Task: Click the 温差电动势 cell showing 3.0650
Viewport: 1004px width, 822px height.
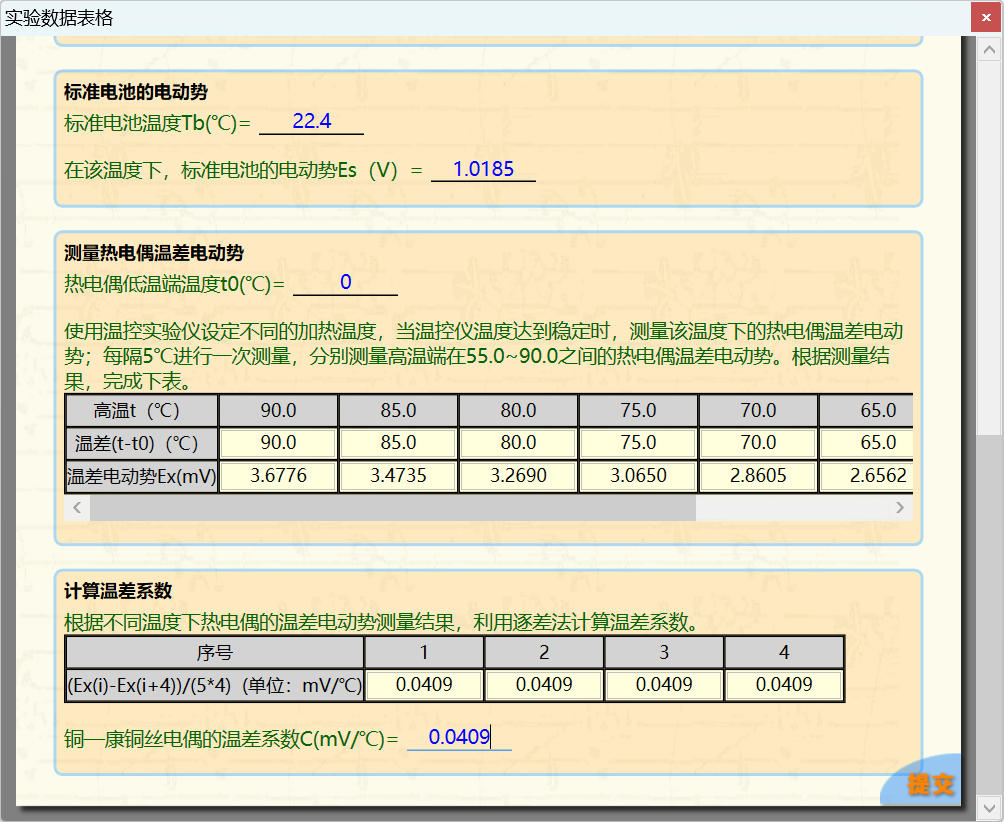Action: (x=638, y=477)
